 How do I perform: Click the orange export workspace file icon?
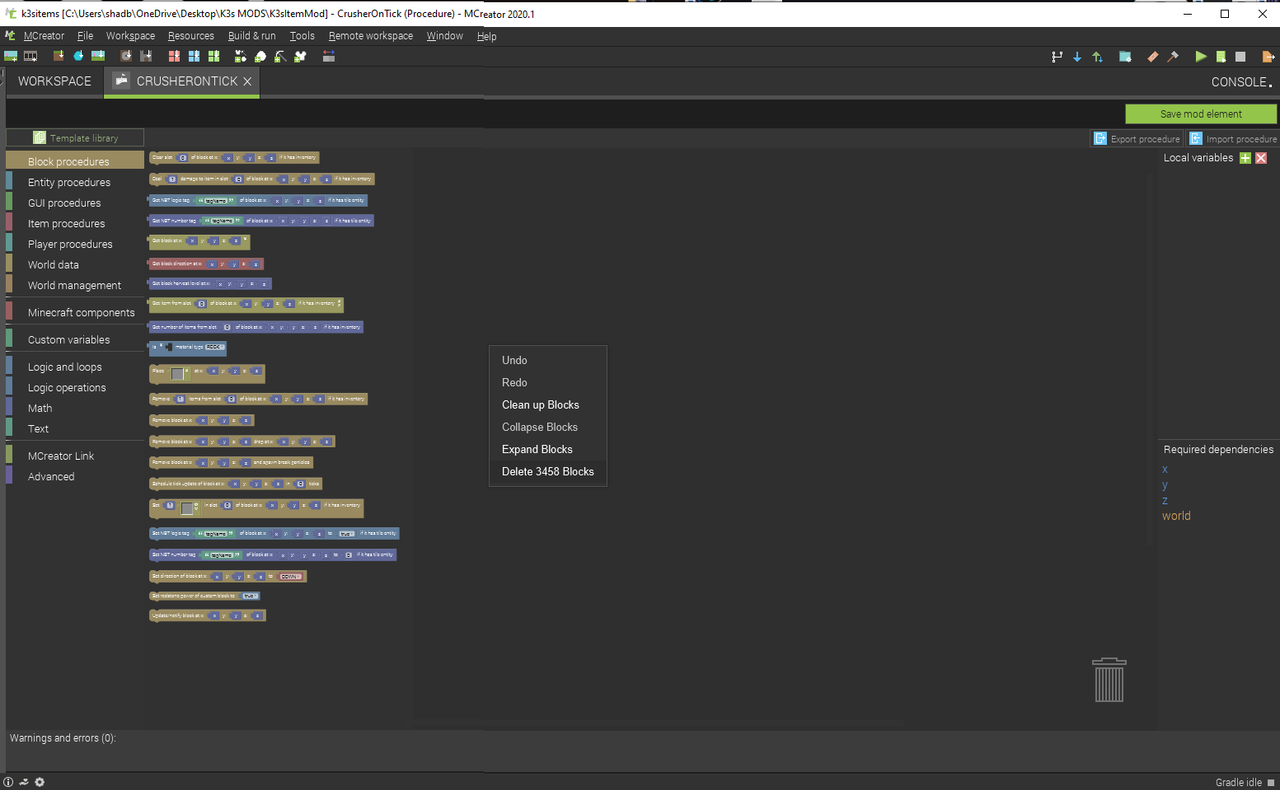coord(1269,57)
